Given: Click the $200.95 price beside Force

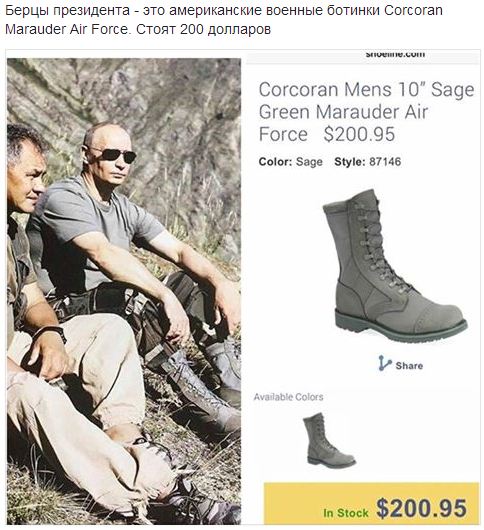Looking at the screenshot, I should [x=359, y=134].
